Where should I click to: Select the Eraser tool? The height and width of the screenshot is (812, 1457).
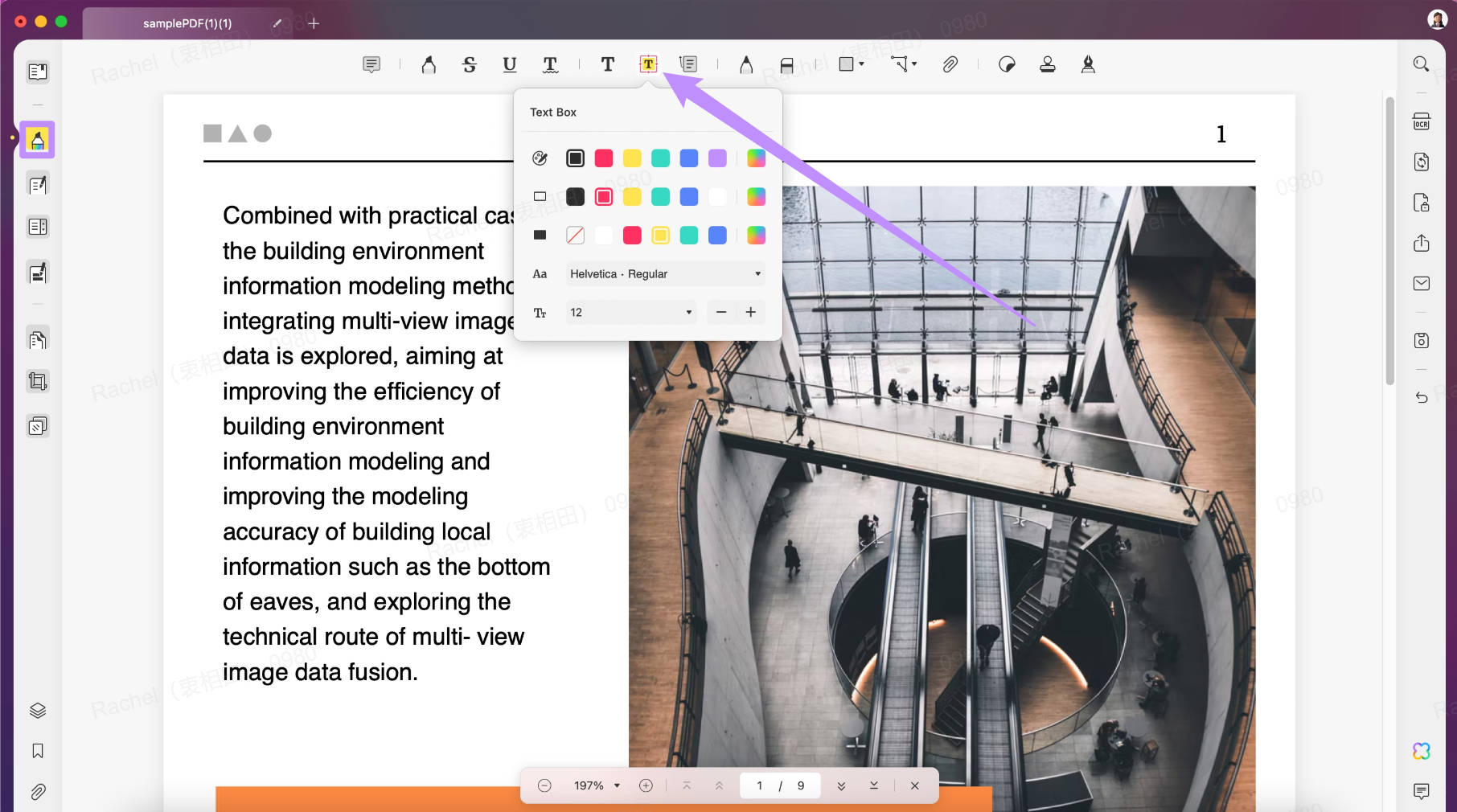[786, 65]
